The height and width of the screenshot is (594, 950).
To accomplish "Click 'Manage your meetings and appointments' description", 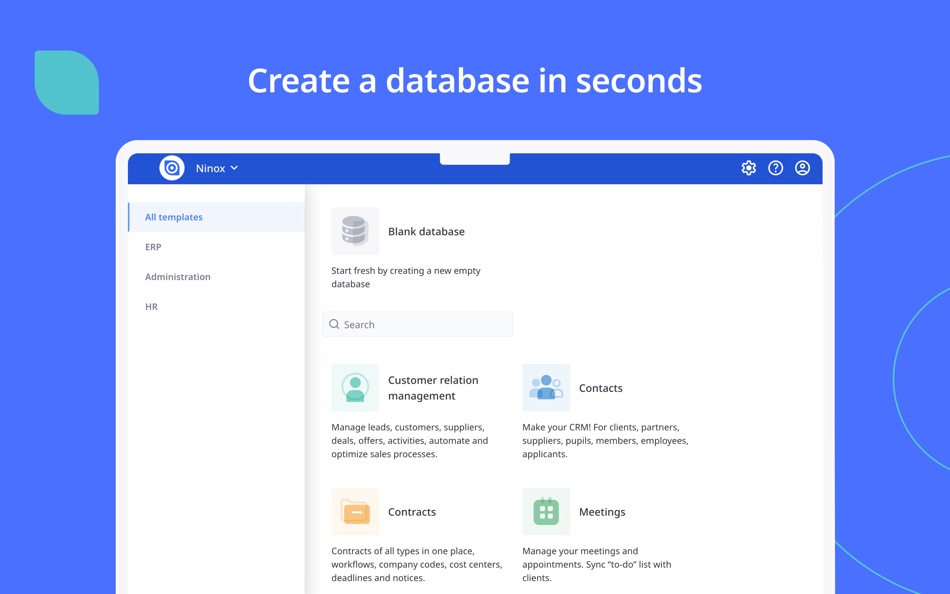I will tap(596, 564).
